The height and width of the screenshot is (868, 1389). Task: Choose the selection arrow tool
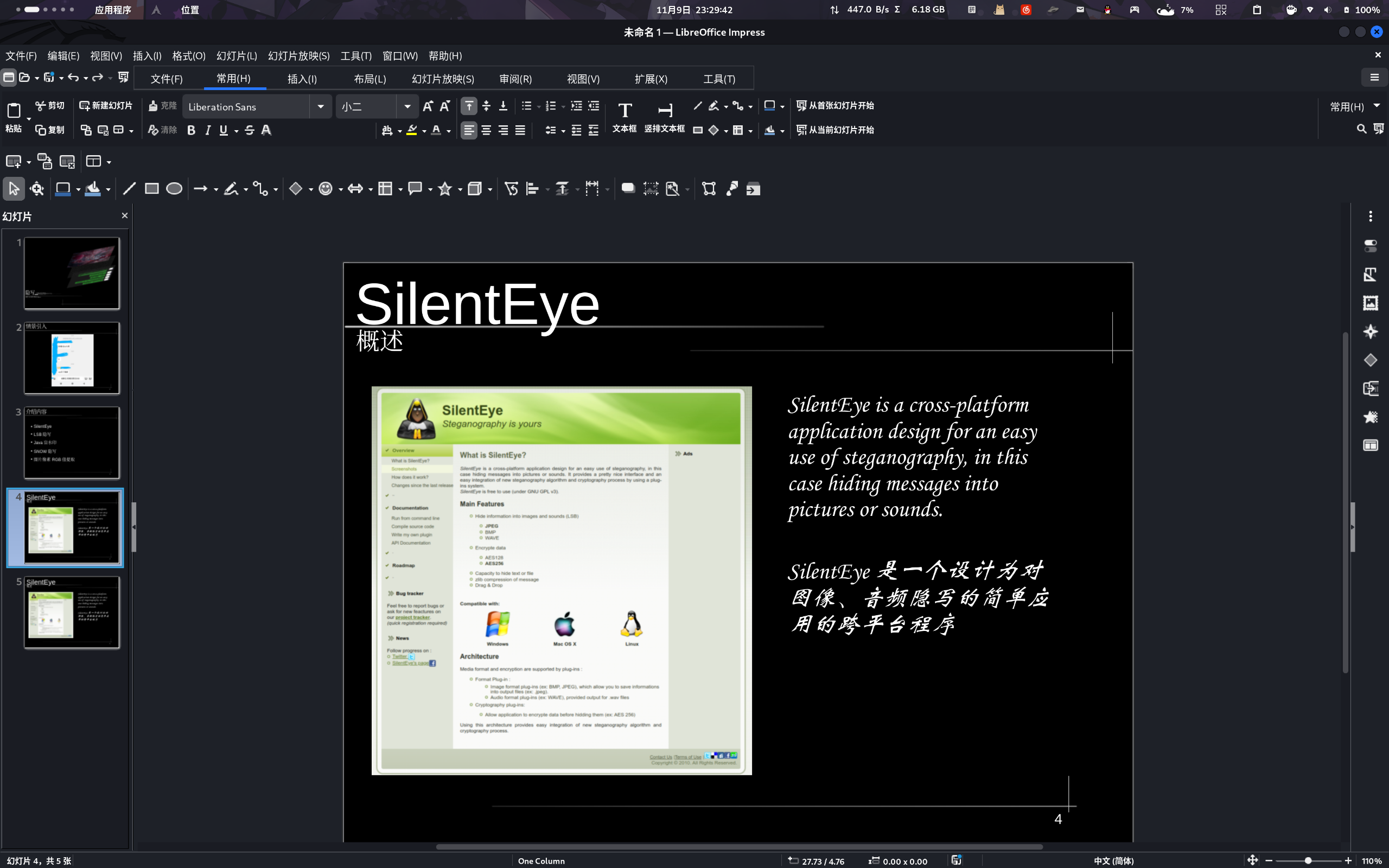[14, 189]
